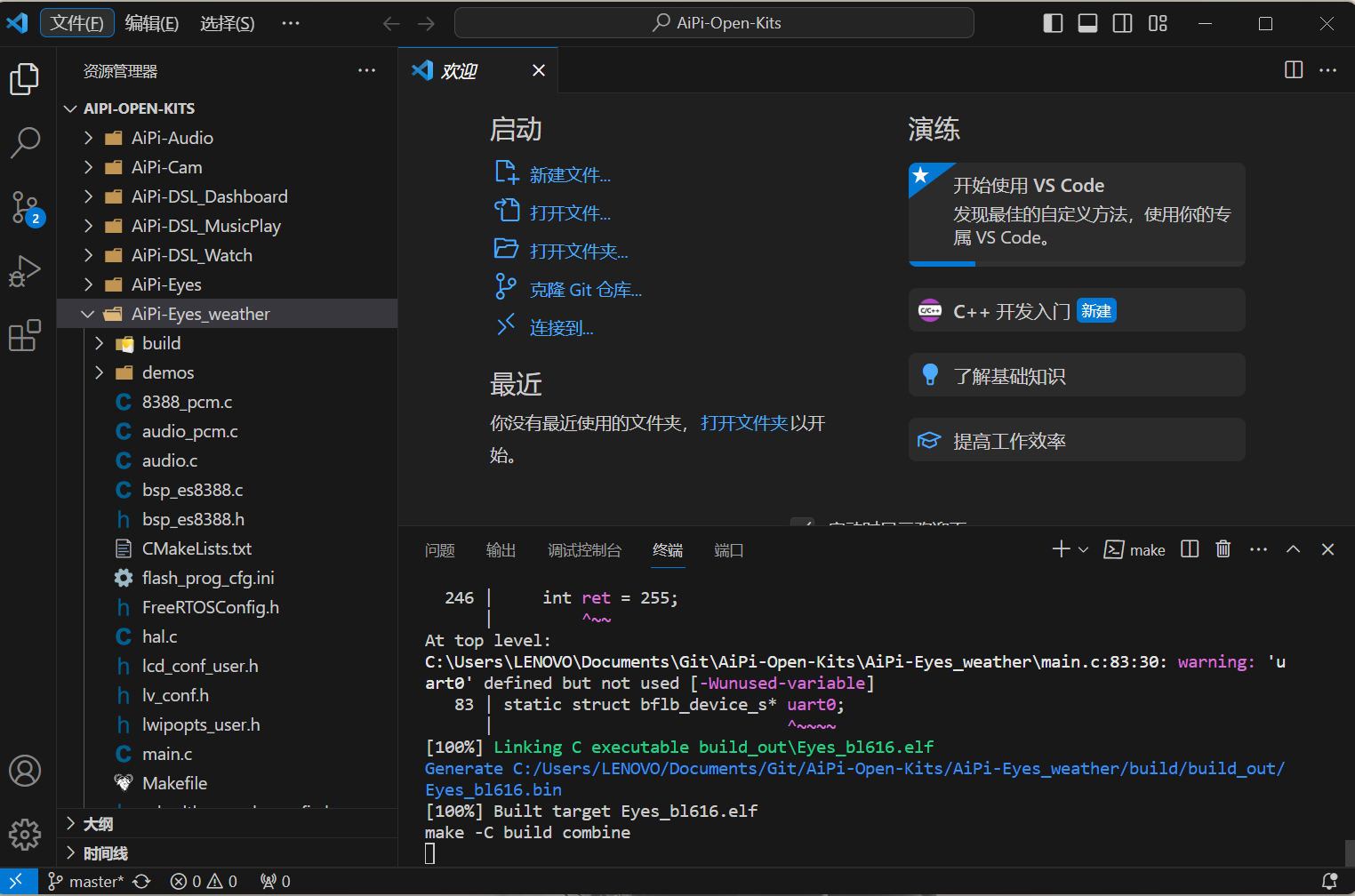
Task: Open the Extensions view icon
Action: pos(25,335)
